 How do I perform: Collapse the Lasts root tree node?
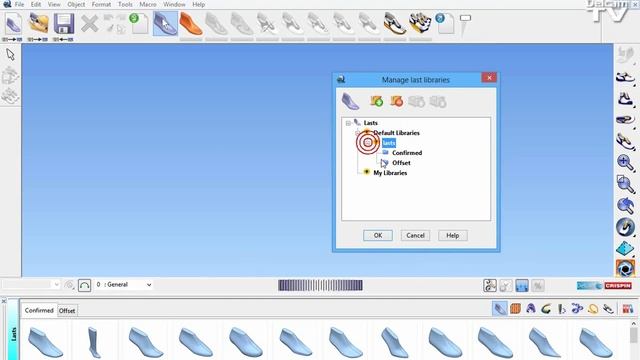tap(348, 123)
